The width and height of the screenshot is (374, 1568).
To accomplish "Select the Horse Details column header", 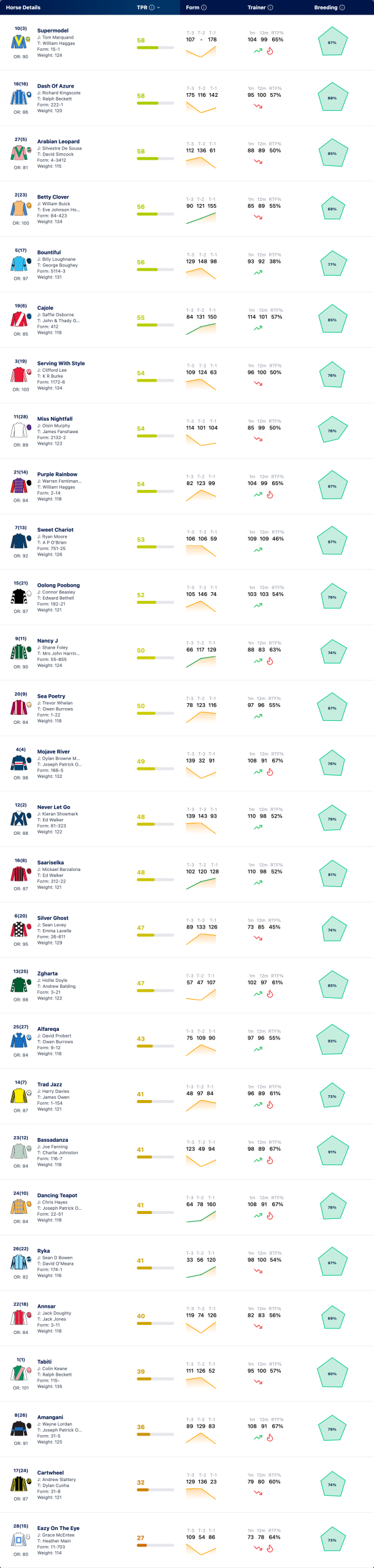I will (x=23, y=7).
